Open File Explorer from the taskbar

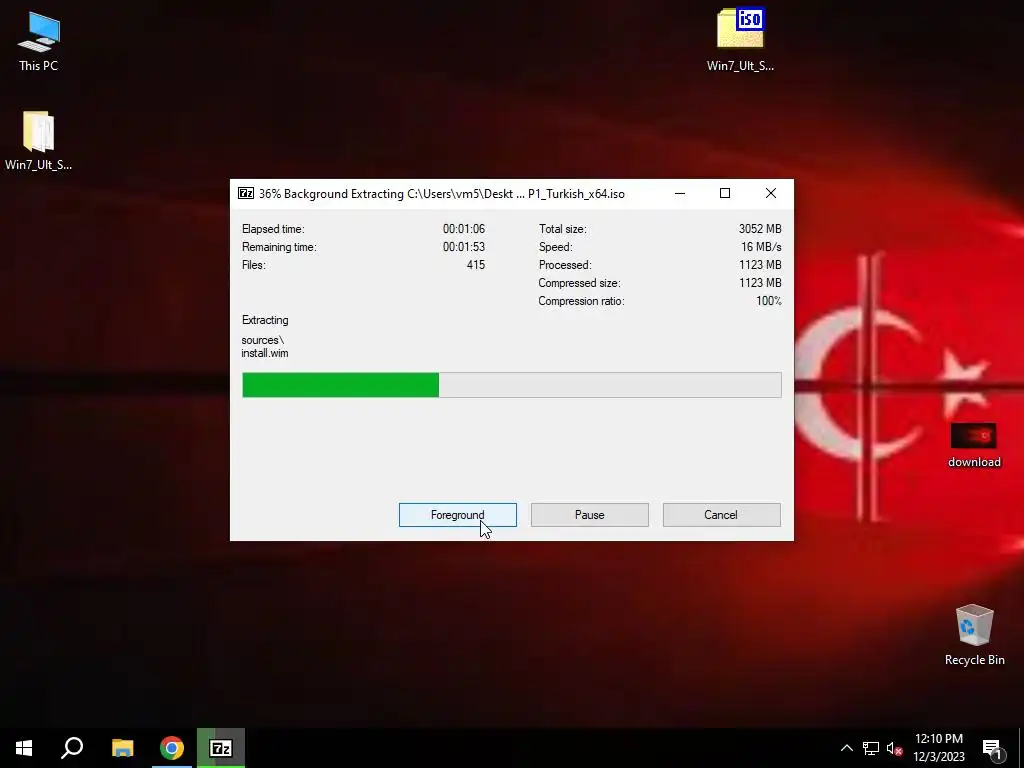point(122,748)
